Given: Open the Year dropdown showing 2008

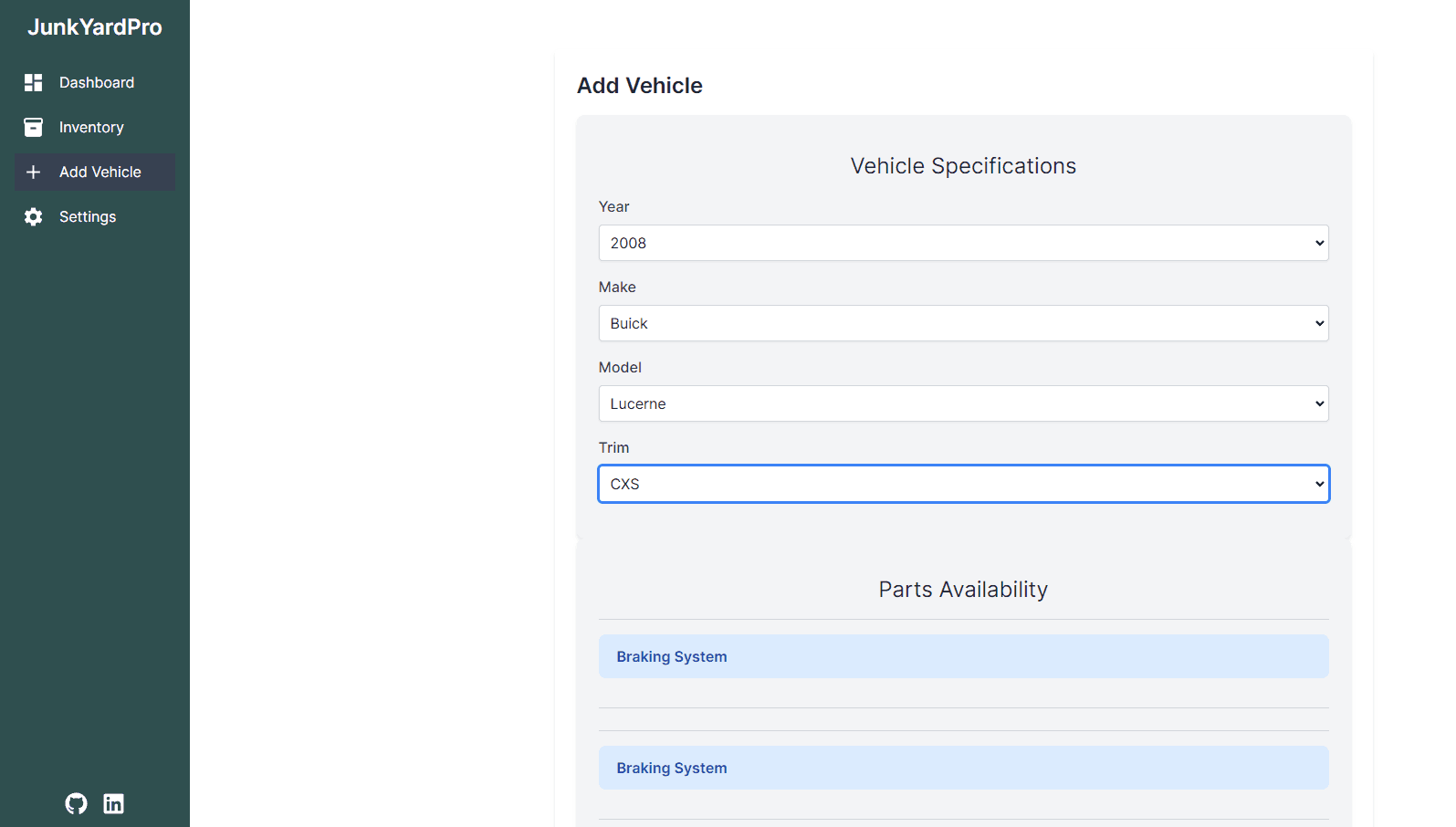Looking at the screenshot, I should (x=963, y=243).
